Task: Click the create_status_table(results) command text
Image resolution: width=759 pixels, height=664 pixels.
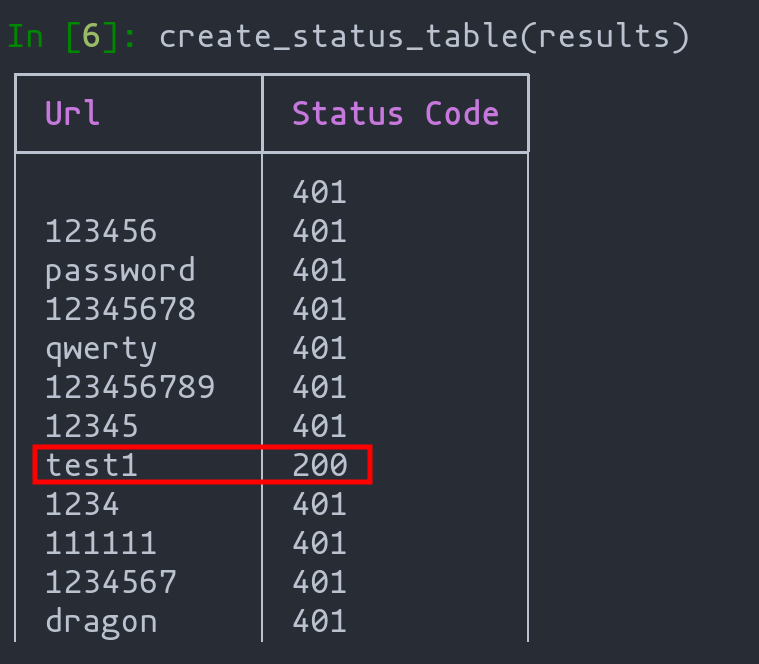Action: [424, 36]
